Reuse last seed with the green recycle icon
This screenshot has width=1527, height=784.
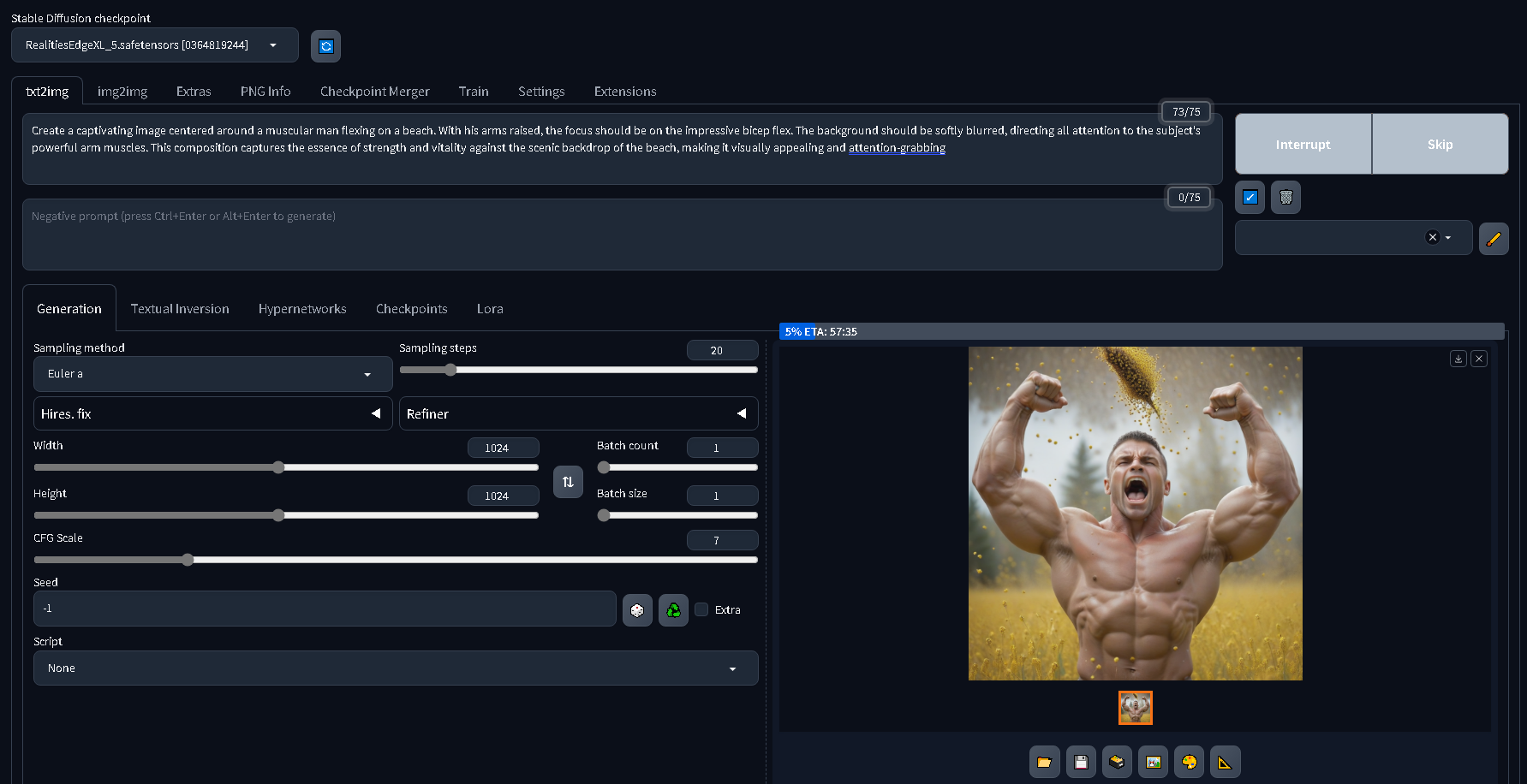[x=673, y=610]
